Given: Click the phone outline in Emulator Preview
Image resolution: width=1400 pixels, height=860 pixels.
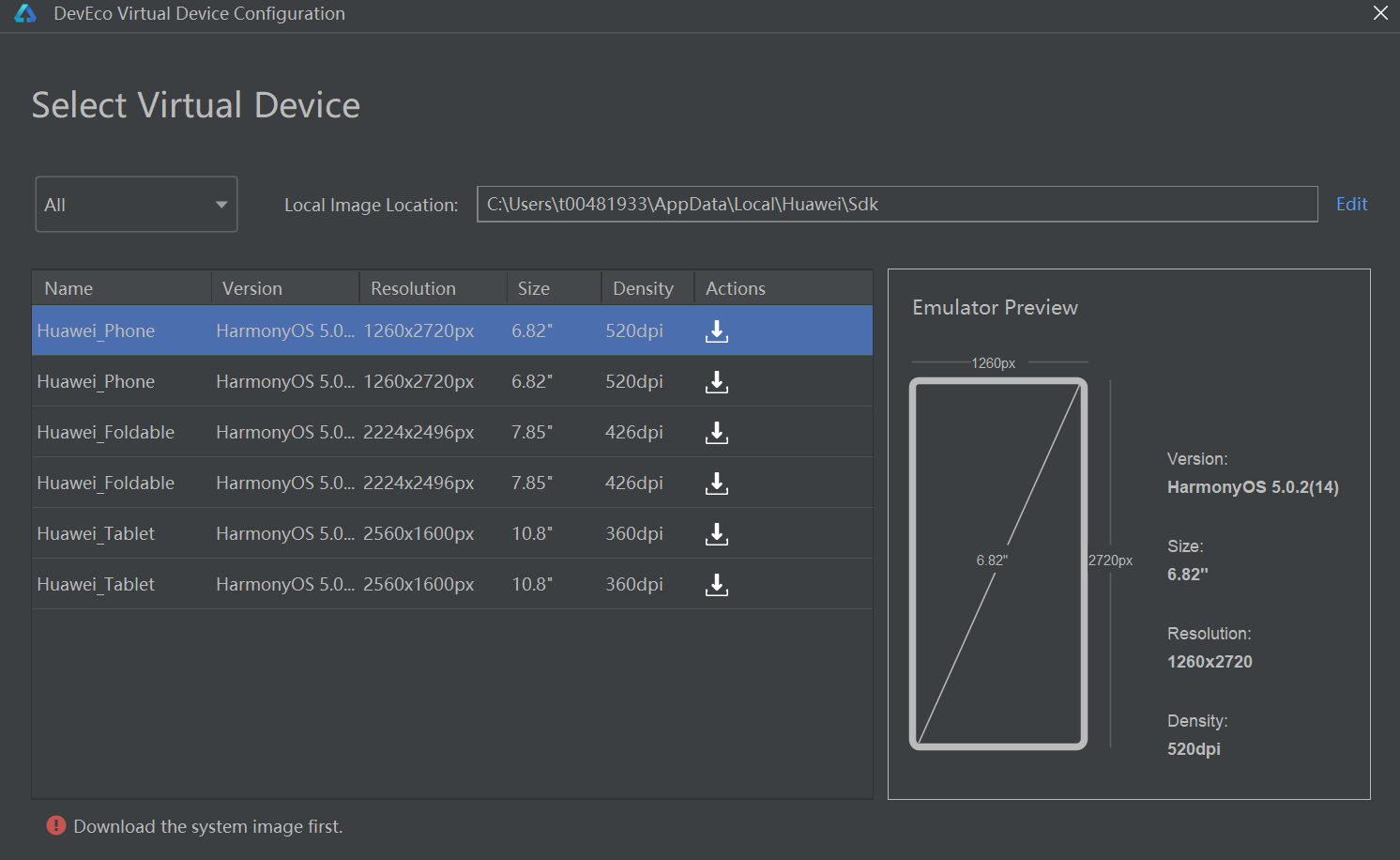Looking at the screenshot, I should point(998,563).
